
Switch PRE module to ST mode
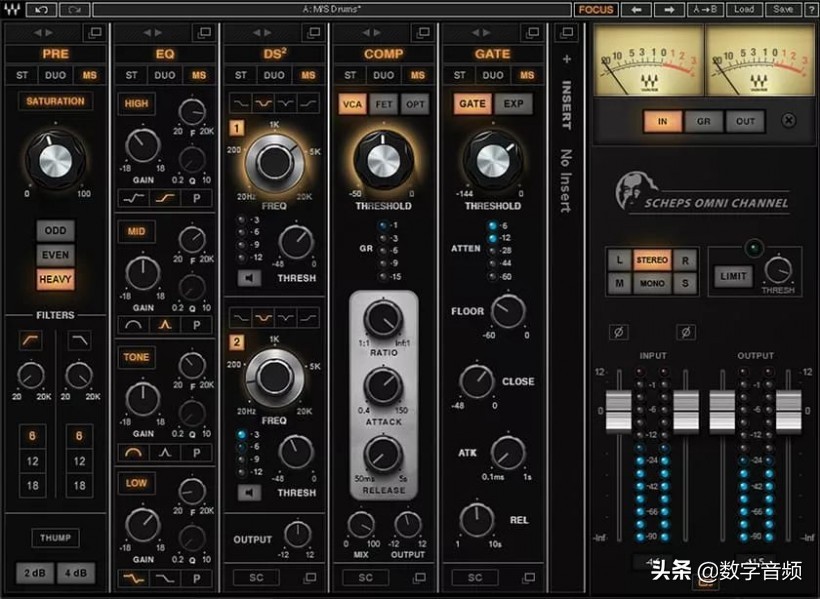(22, 75)
